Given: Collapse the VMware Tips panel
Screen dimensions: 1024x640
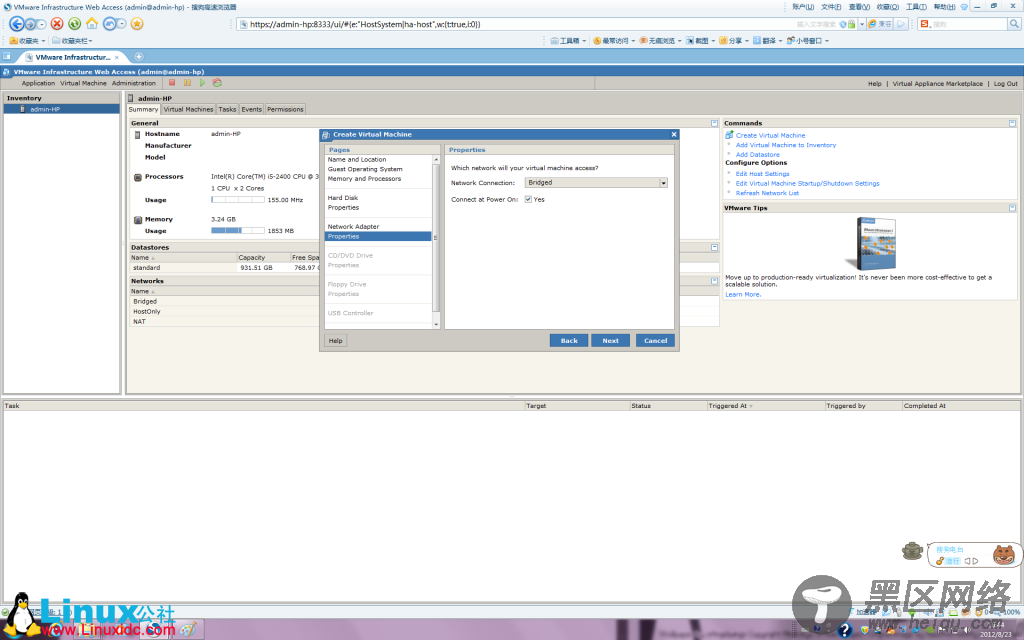Looking at the screenshot, I should (x=1012, y=208).
